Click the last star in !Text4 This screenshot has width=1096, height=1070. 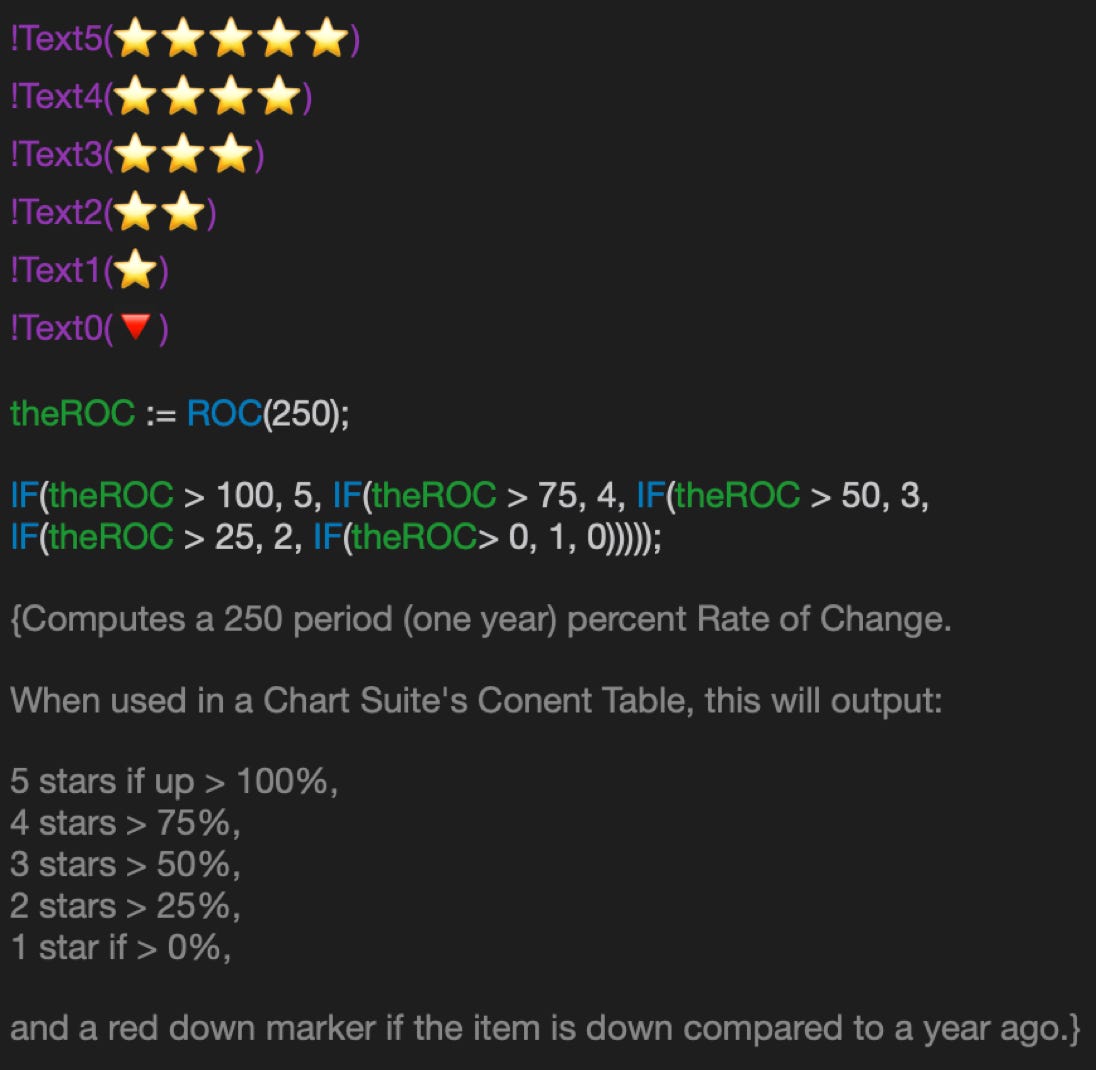coord(278,98)
